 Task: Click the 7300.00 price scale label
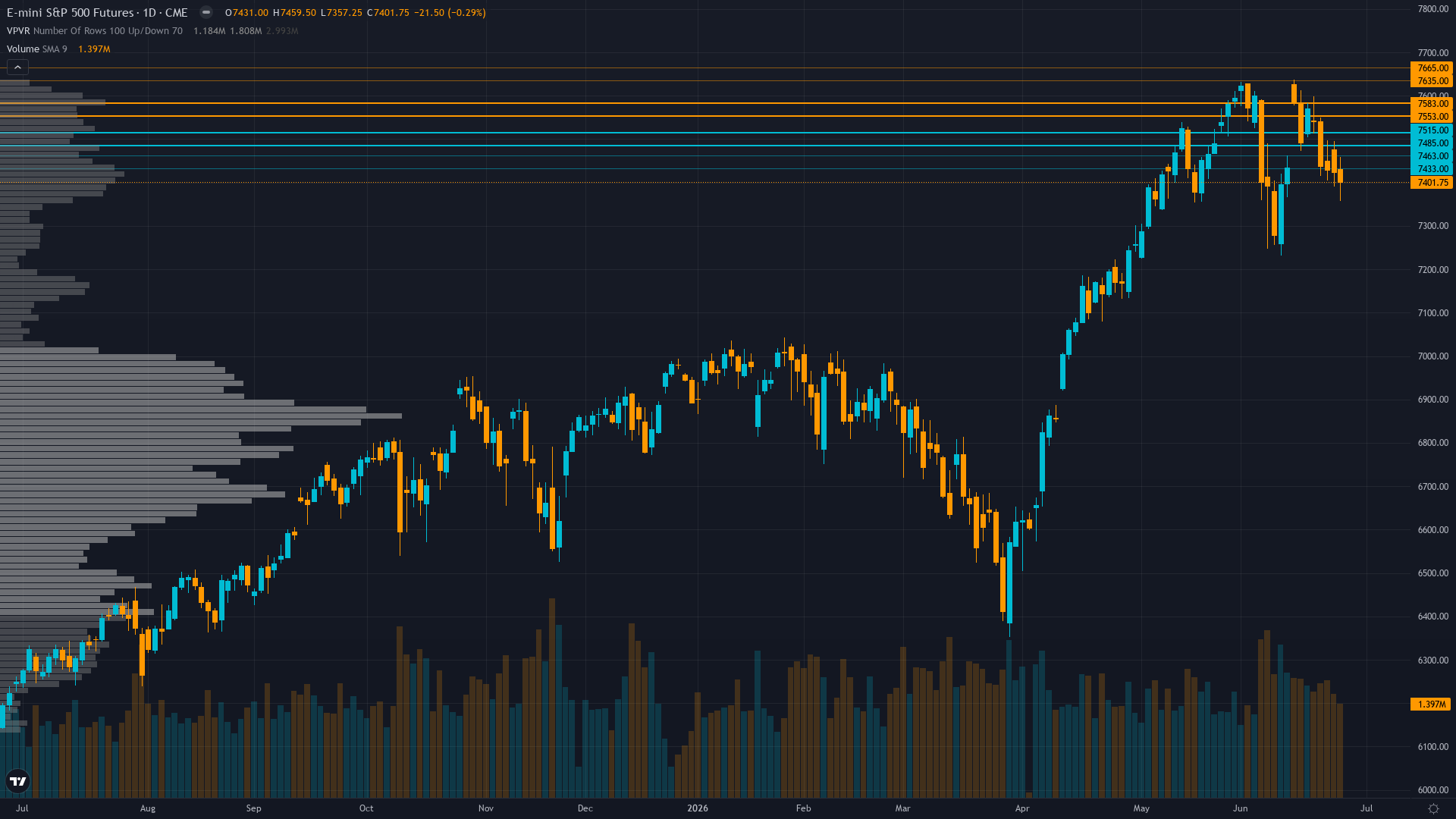[x=1432, y=226]
